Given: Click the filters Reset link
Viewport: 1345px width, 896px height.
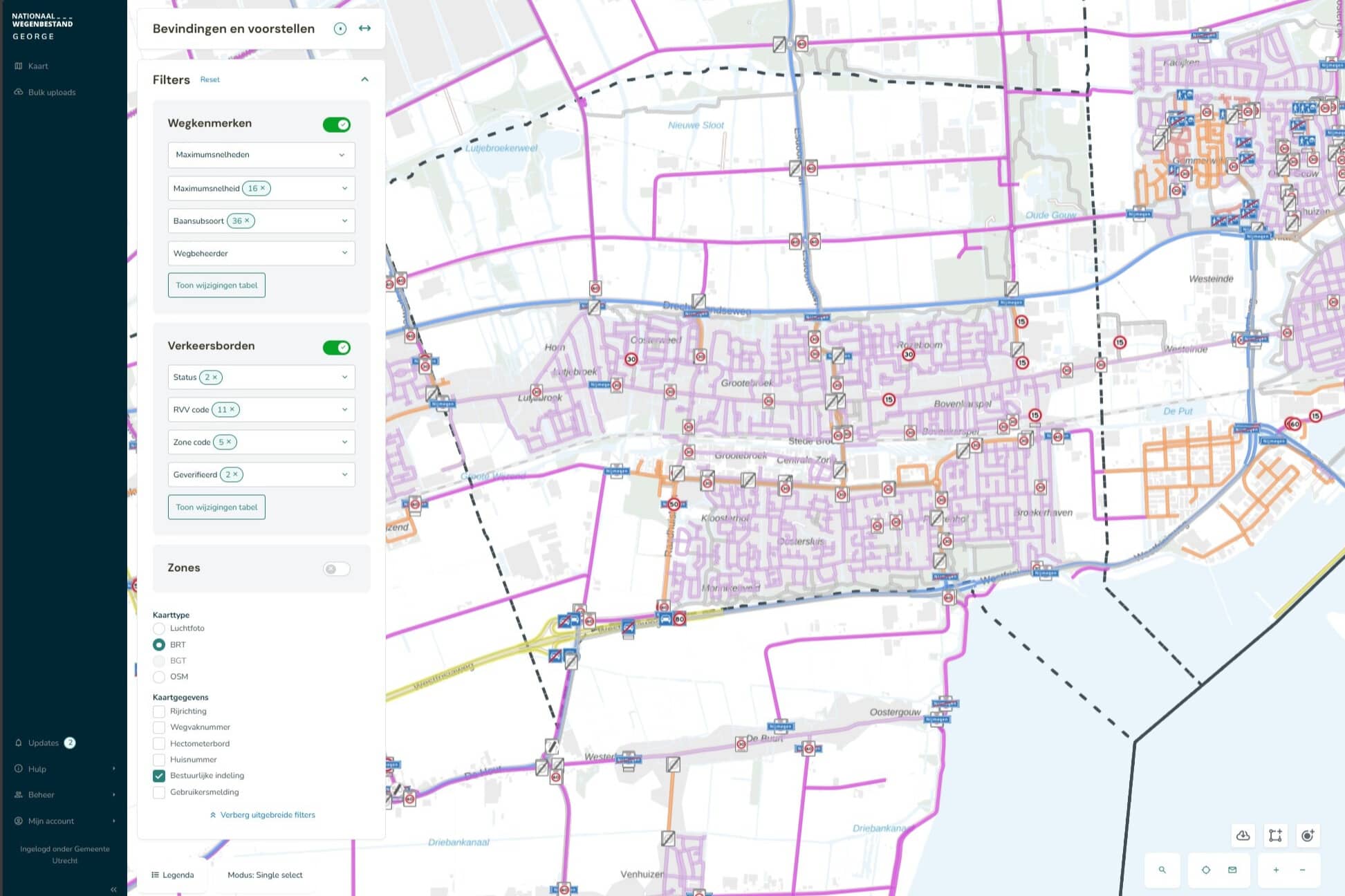Looking at the screenshot, I should [210, 80].
